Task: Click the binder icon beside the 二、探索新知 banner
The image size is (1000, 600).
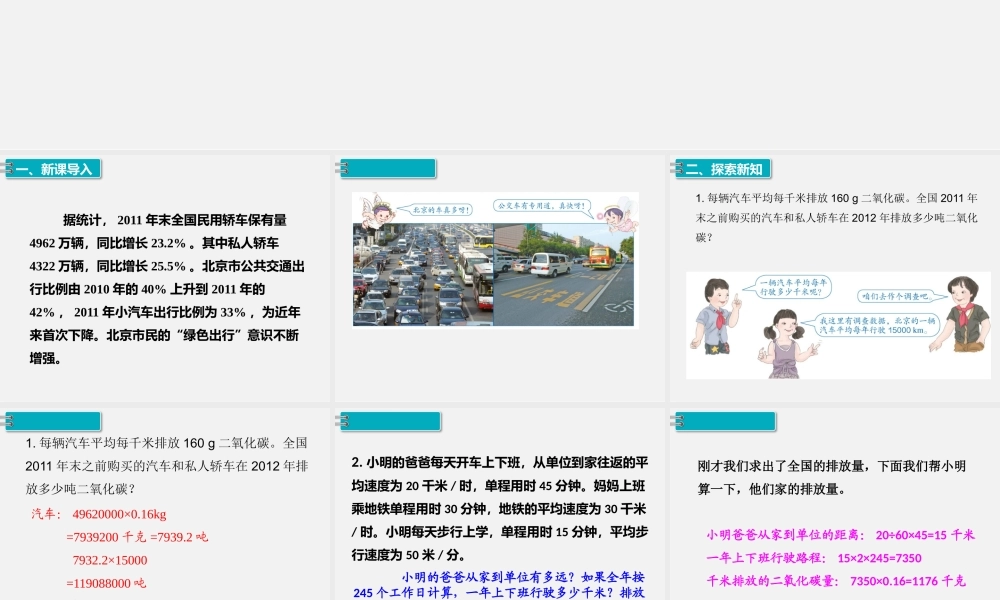Action: click(679, 169)
